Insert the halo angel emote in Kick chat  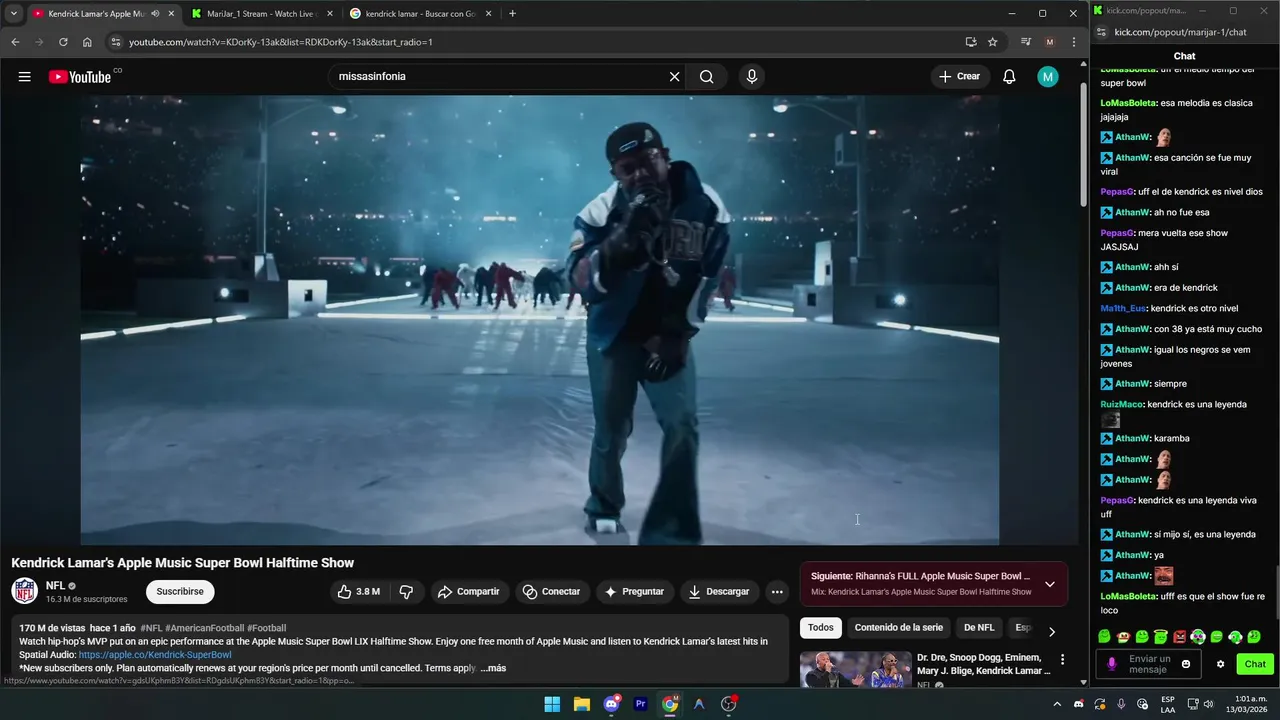(1160, 637)
